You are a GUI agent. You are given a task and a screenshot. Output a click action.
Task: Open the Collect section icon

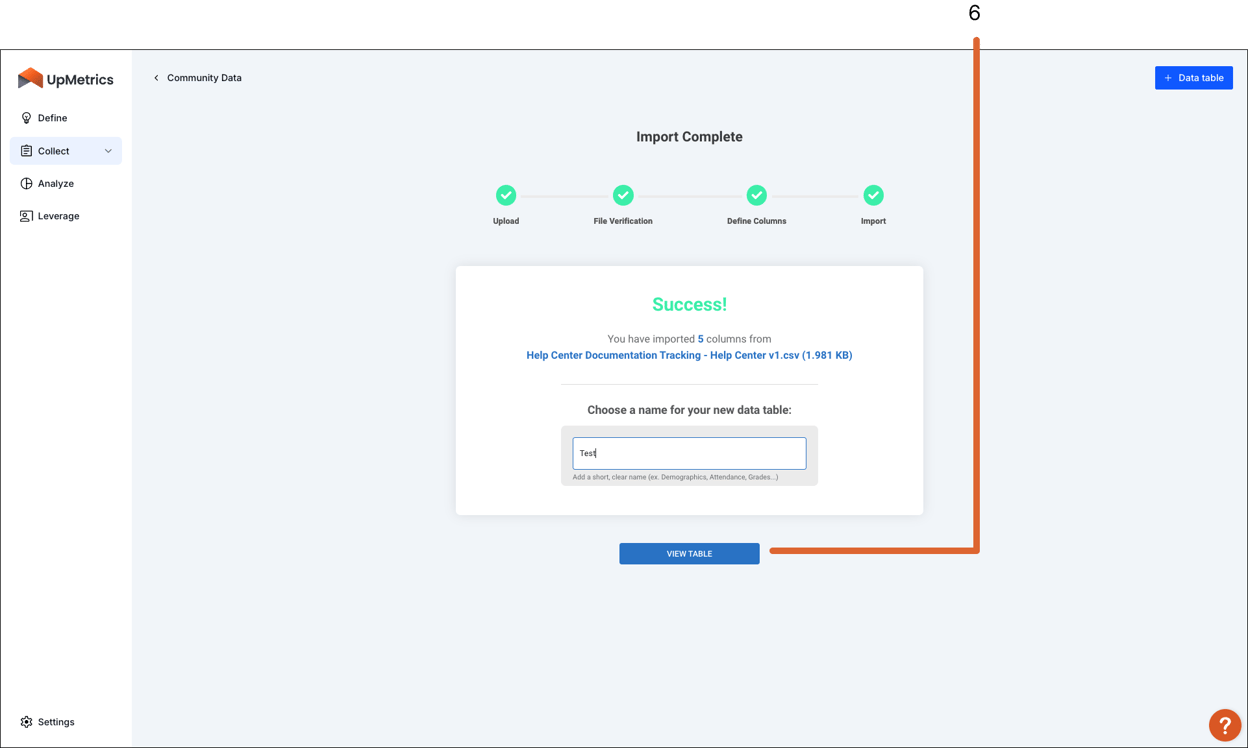click(x=24, y=150)
